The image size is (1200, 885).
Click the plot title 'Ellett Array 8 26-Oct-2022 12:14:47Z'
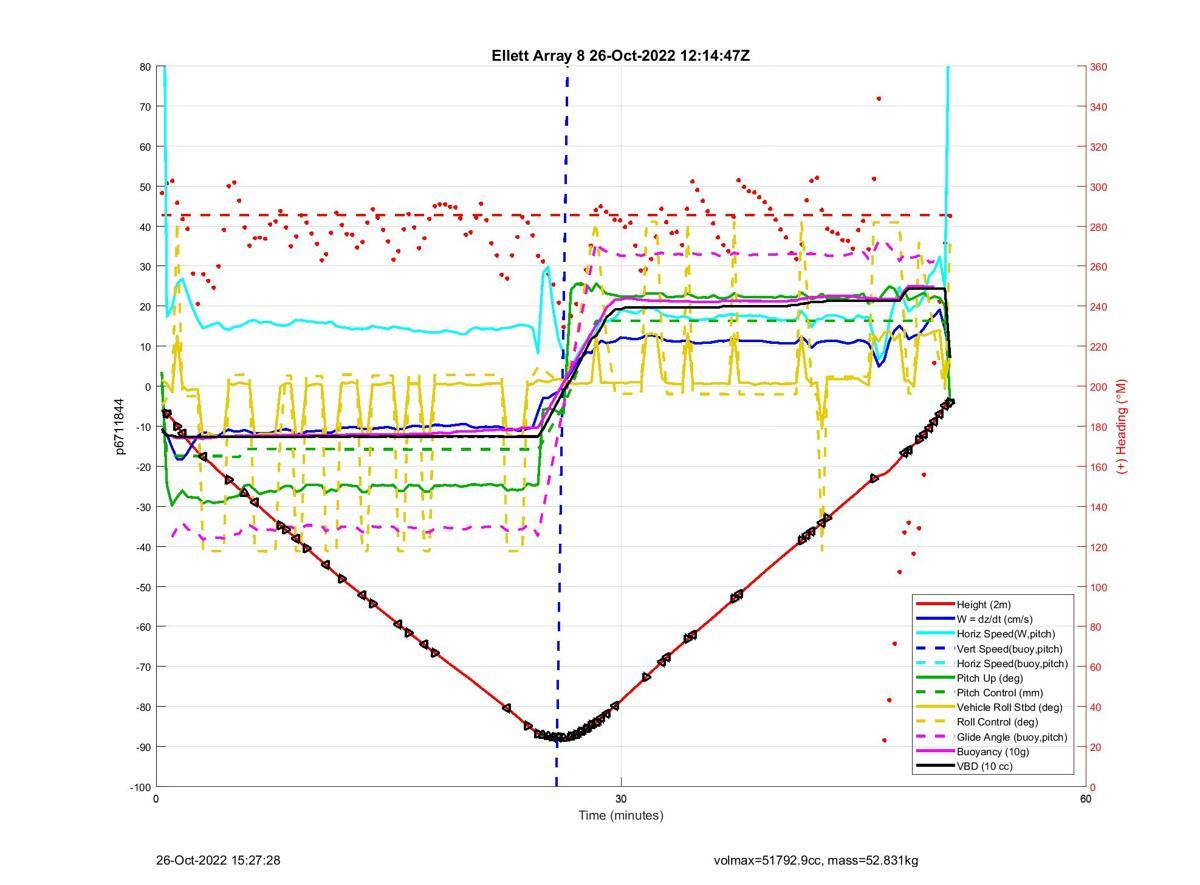click(x=620, y=56)
